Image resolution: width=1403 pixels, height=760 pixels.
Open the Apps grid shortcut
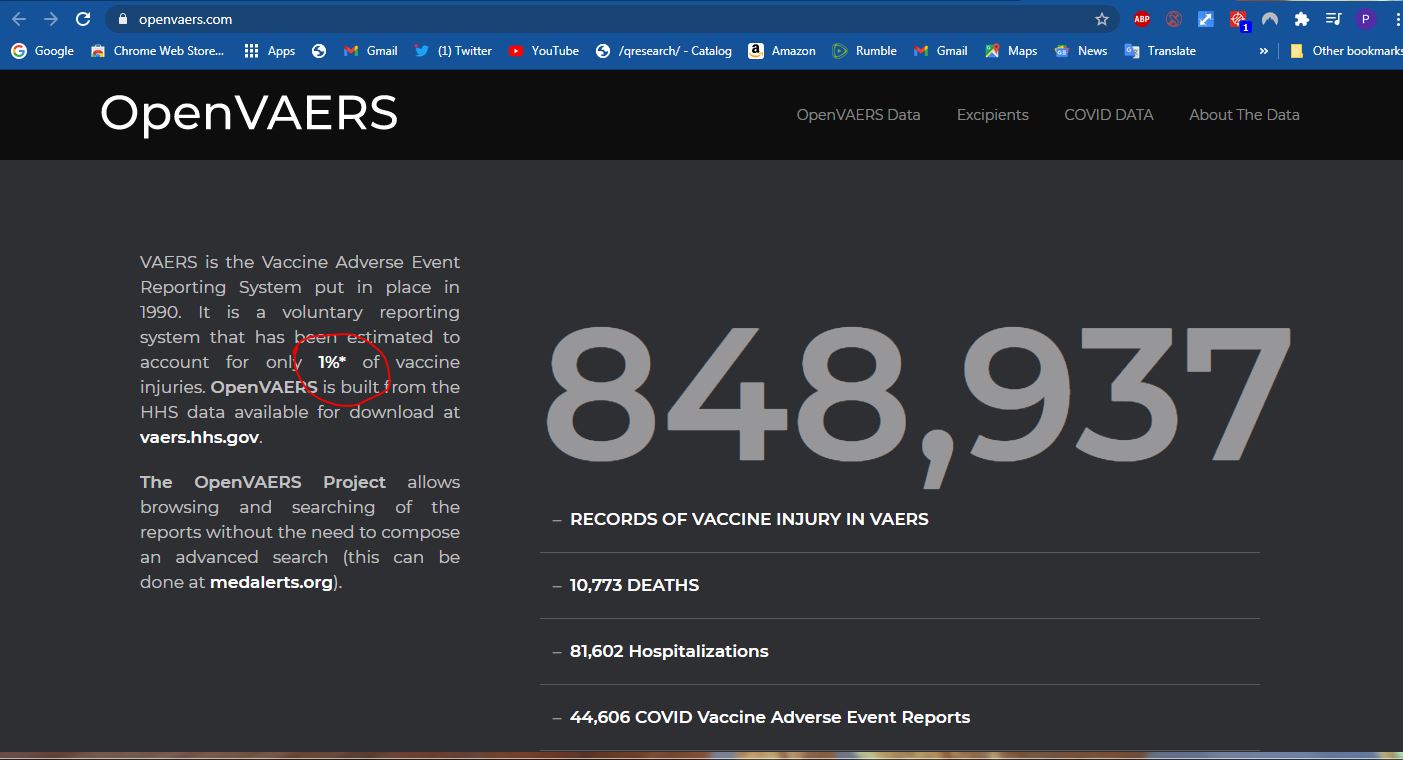(269, 51)
